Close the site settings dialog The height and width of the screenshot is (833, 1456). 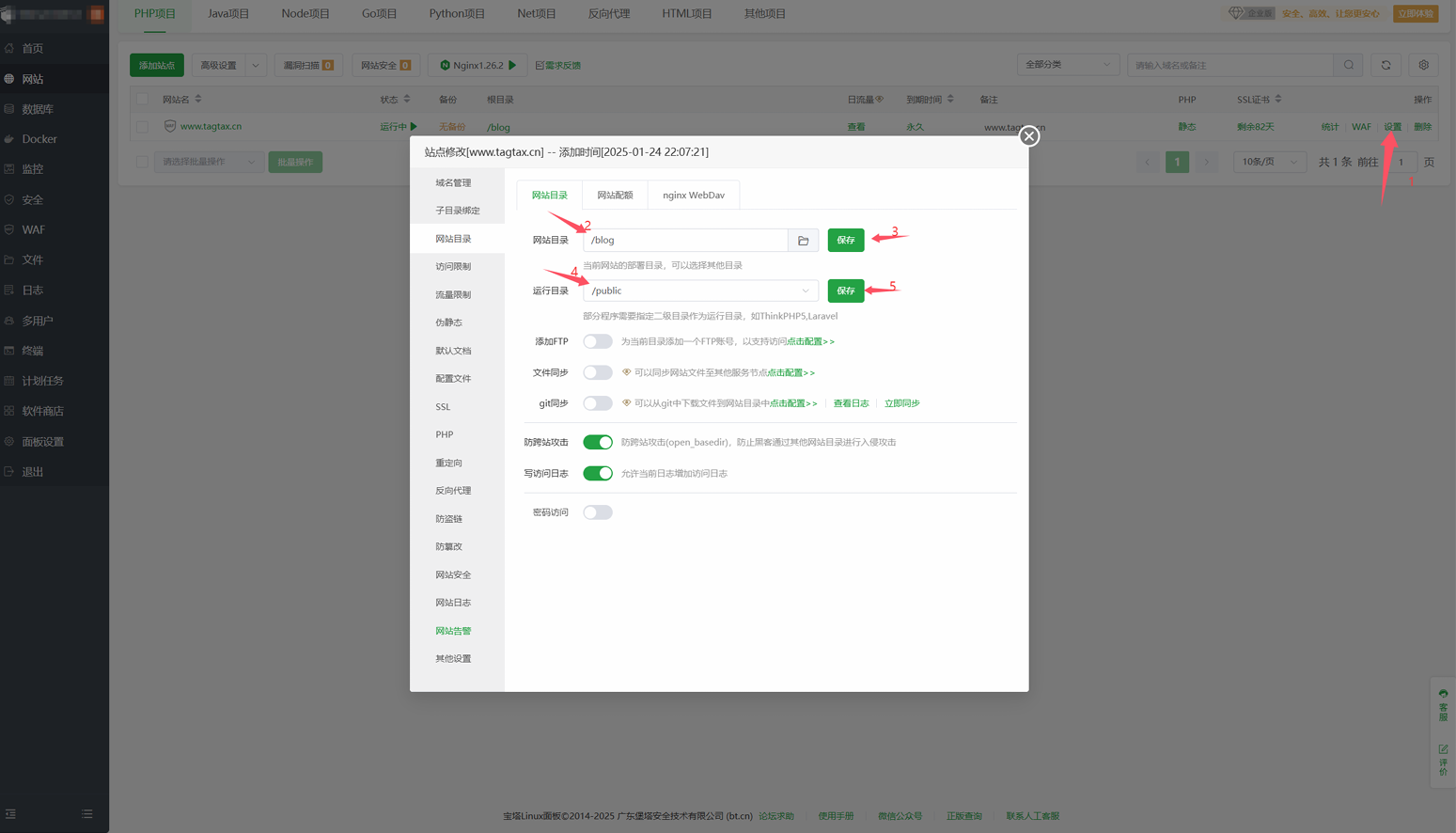1029,136
